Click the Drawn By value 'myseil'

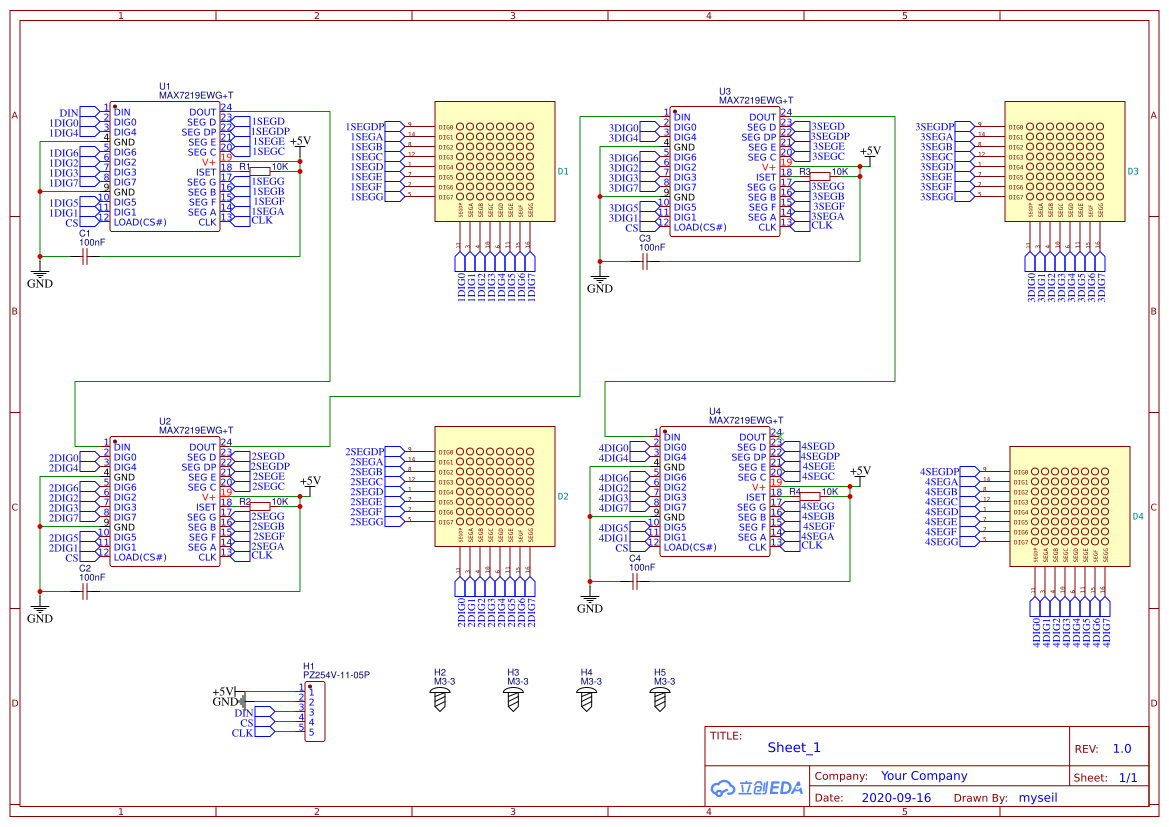(x=1038, y=797)
